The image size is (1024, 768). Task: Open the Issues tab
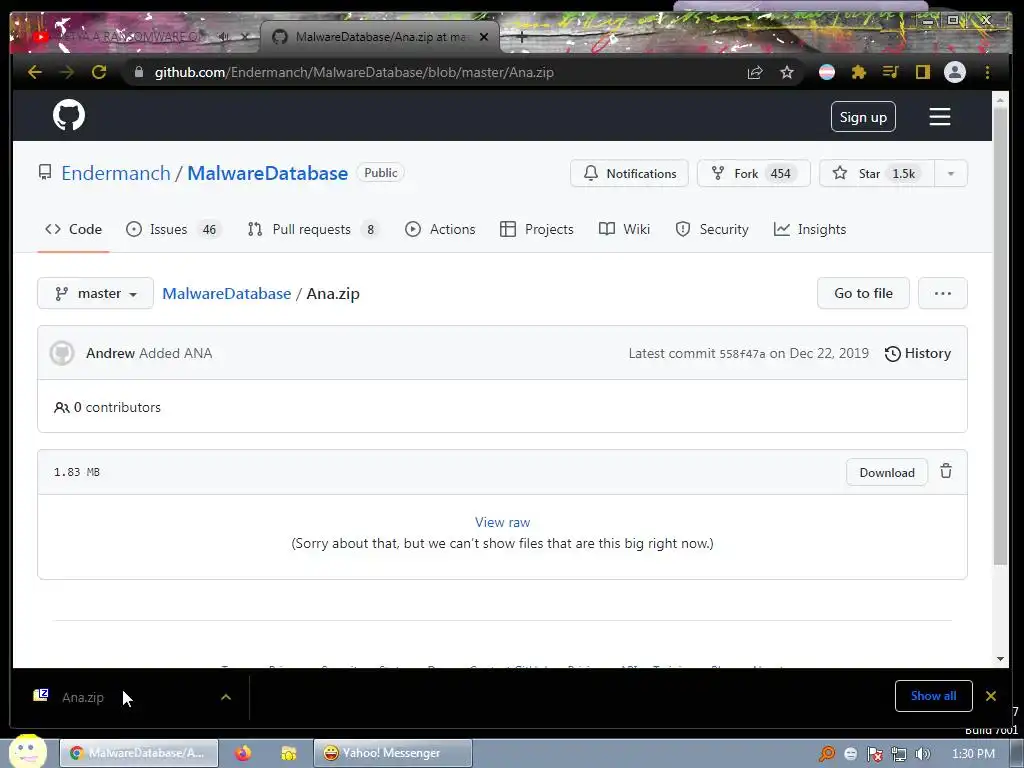[x=174, y=229]
